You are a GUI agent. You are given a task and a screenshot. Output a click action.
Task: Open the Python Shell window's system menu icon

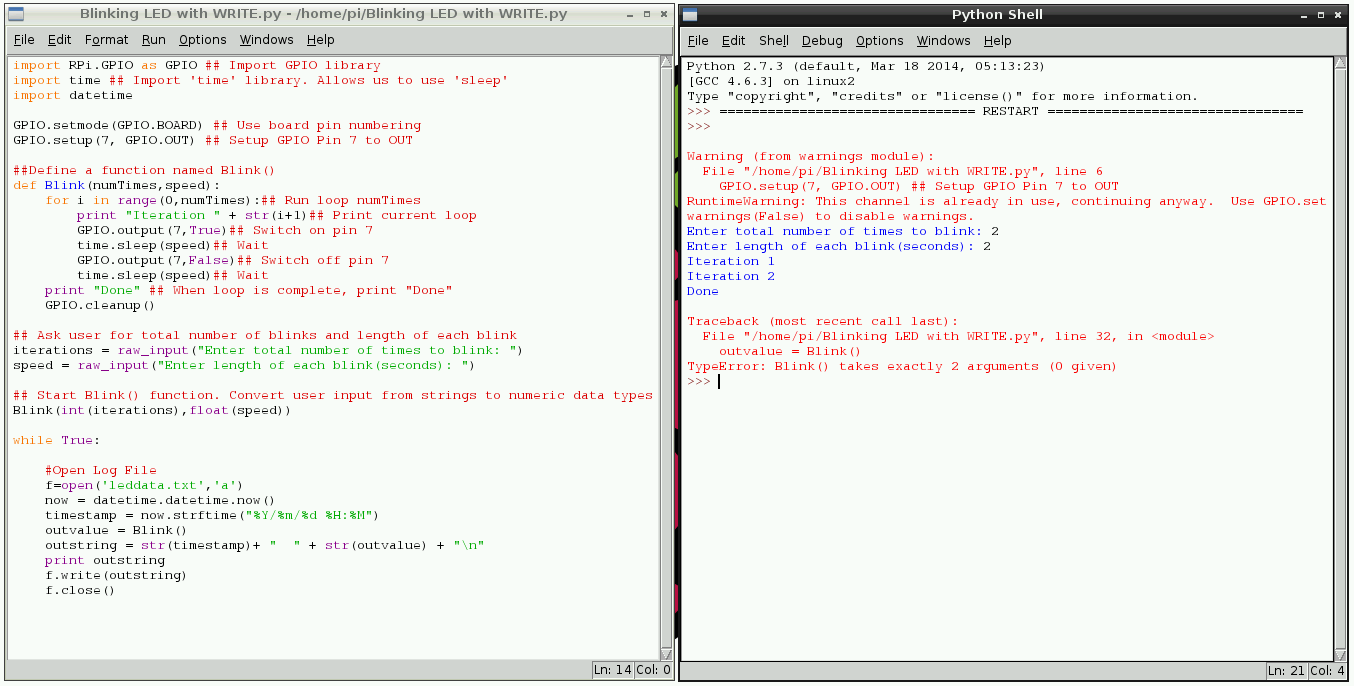pyautogui.click(x=691, y=14)
